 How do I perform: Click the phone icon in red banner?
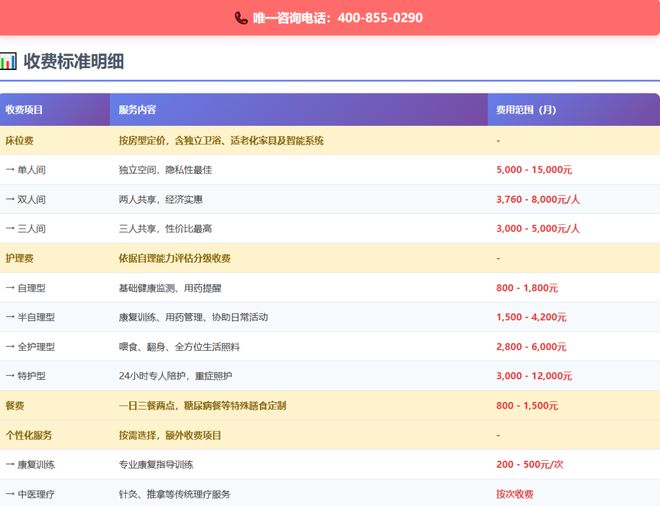241,18
